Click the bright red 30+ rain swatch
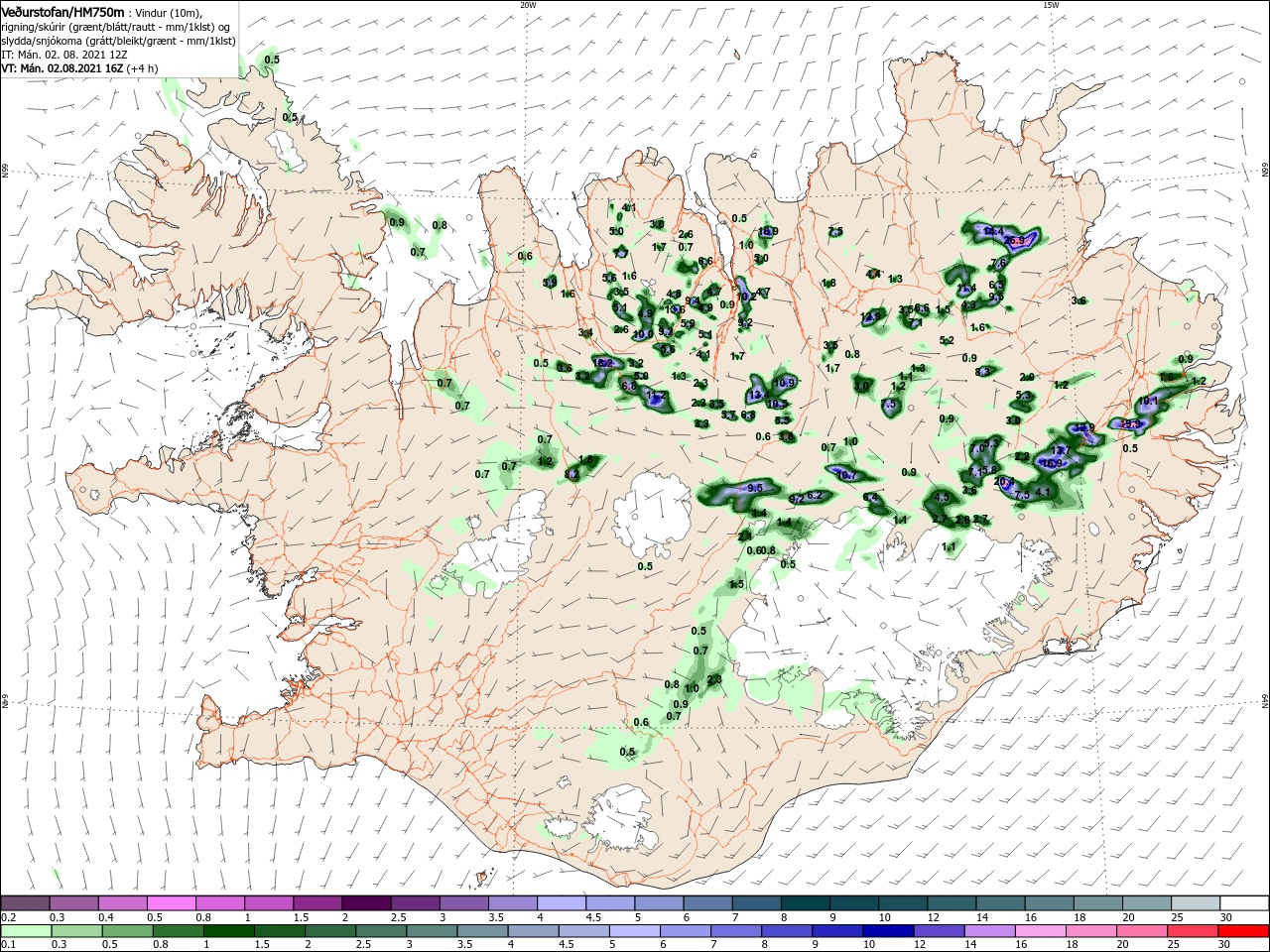This screenshot has height=952, width=1270. pyautogui.click(x=1243, y=931)
